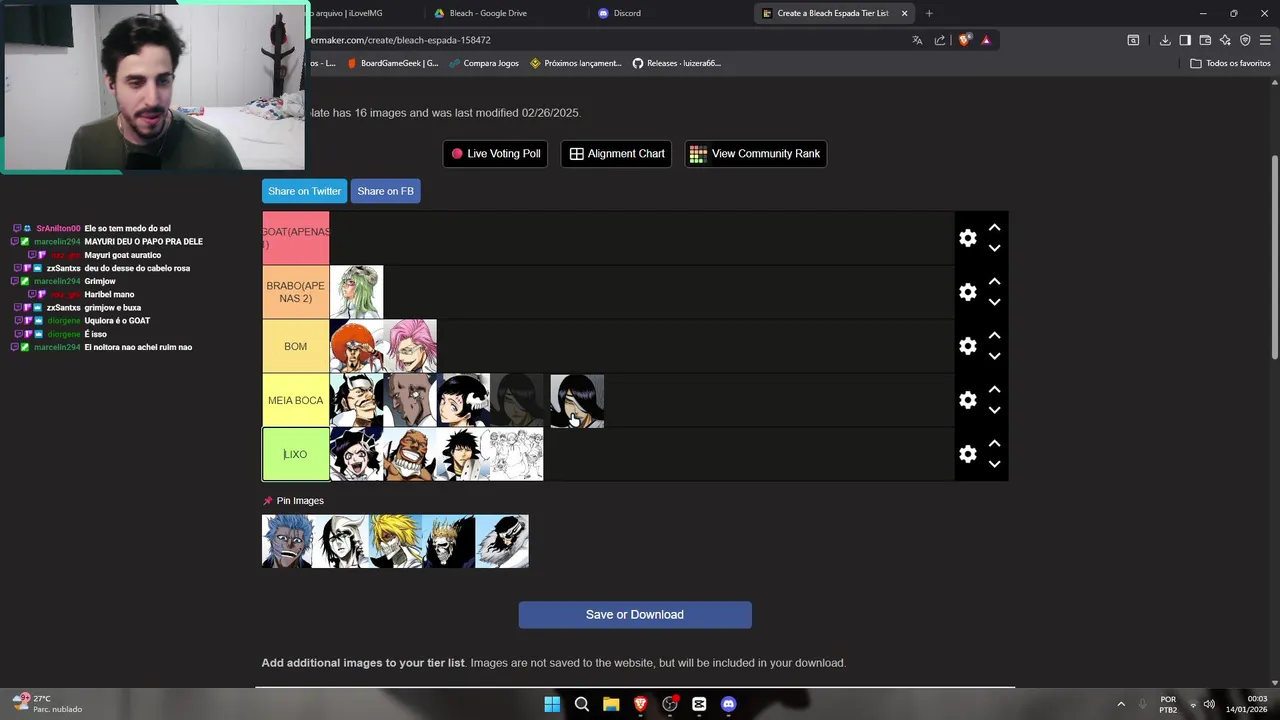The width and height of the screenshot is (1280, 720).
Task: Move BOM tier row up
Action: pos(994,336)
